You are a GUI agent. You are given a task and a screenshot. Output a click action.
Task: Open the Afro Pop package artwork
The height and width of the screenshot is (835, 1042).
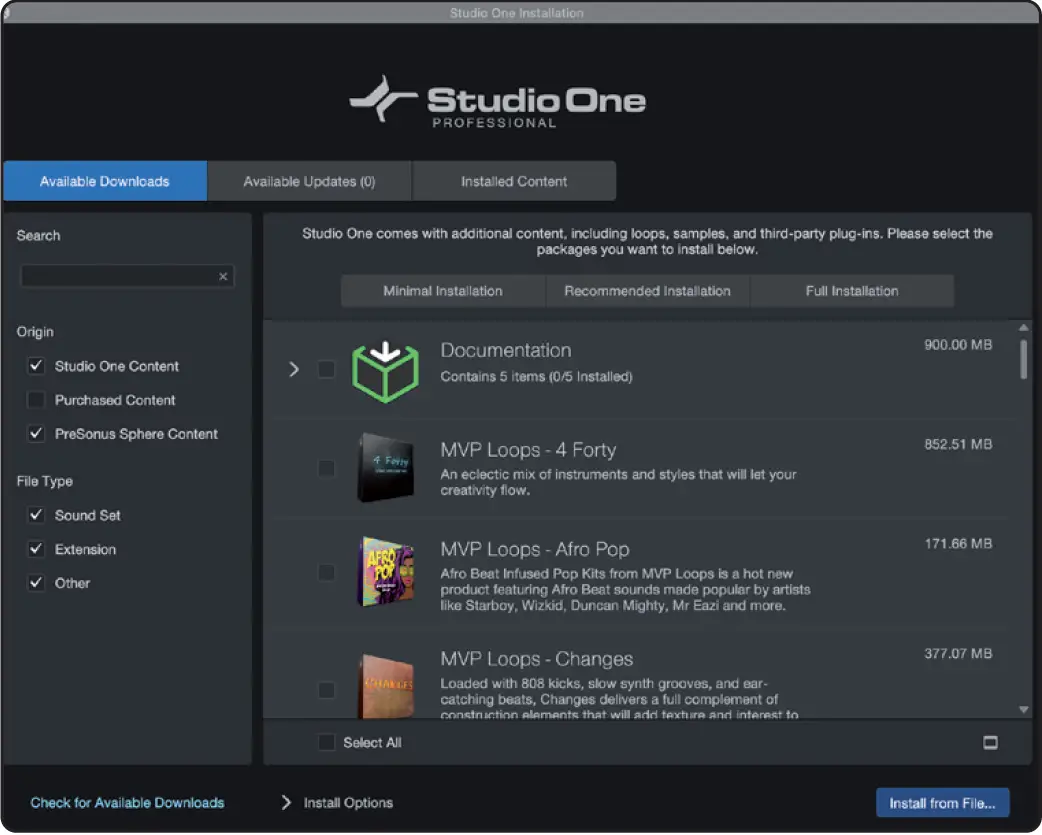pos(386,573)
